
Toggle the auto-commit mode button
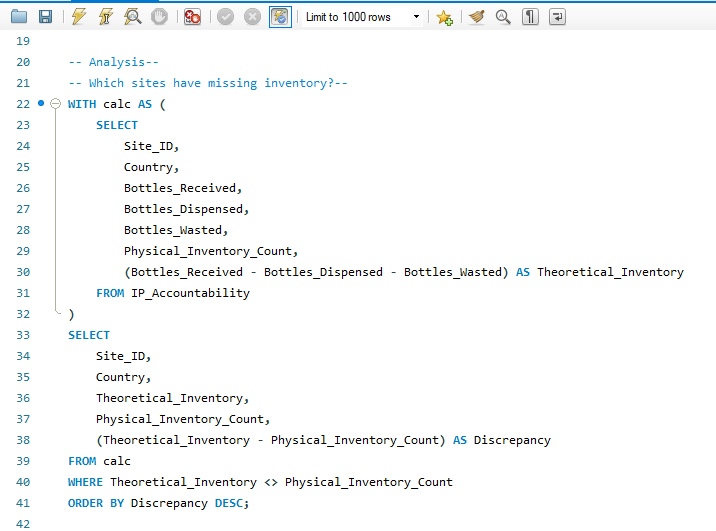(280, 17)
